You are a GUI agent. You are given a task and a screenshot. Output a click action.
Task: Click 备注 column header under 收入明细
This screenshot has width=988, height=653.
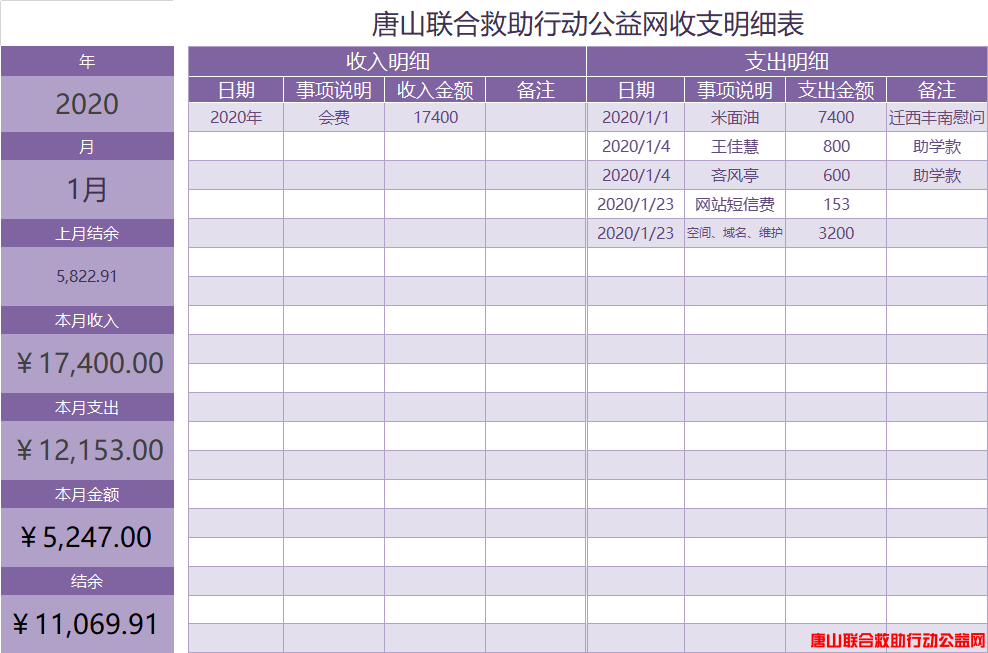536,90
